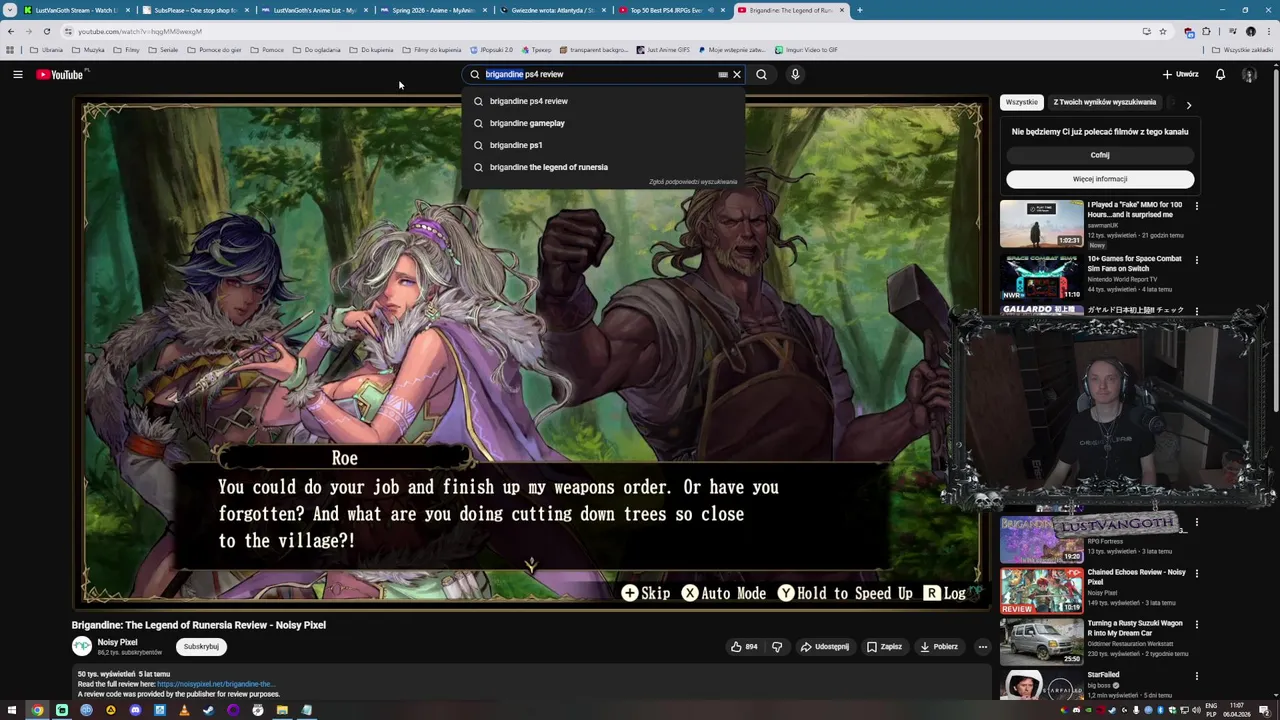Viewport: 1280px width, 720px height.
Task: Run search with magnifying glass button
Action: pyautogui.click(x=762, y=74)
